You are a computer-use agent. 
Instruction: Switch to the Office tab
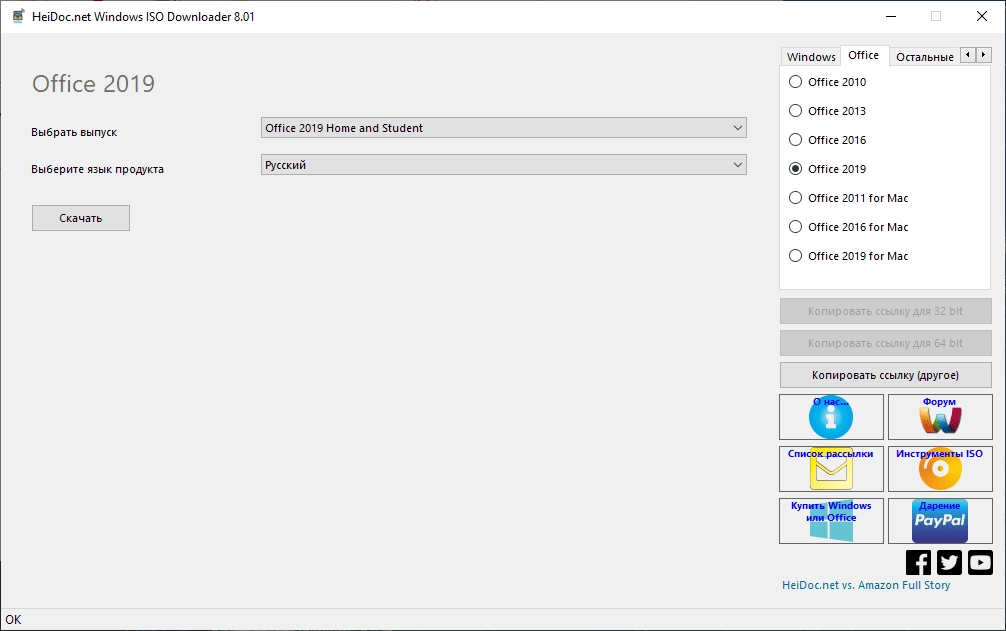click(864, 55)
